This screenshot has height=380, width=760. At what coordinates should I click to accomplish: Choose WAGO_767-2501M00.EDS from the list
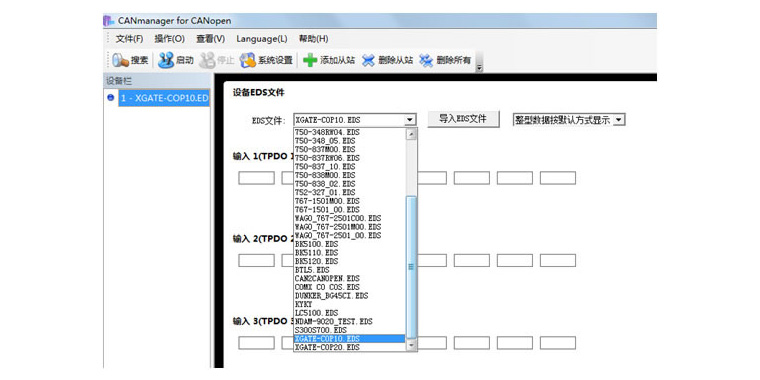point(349,227)
